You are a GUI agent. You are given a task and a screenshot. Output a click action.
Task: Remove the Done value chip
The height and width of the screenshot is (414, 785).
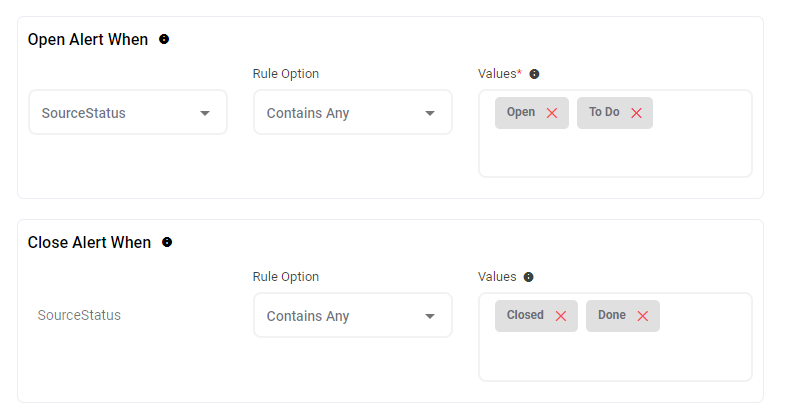(643, 316)
